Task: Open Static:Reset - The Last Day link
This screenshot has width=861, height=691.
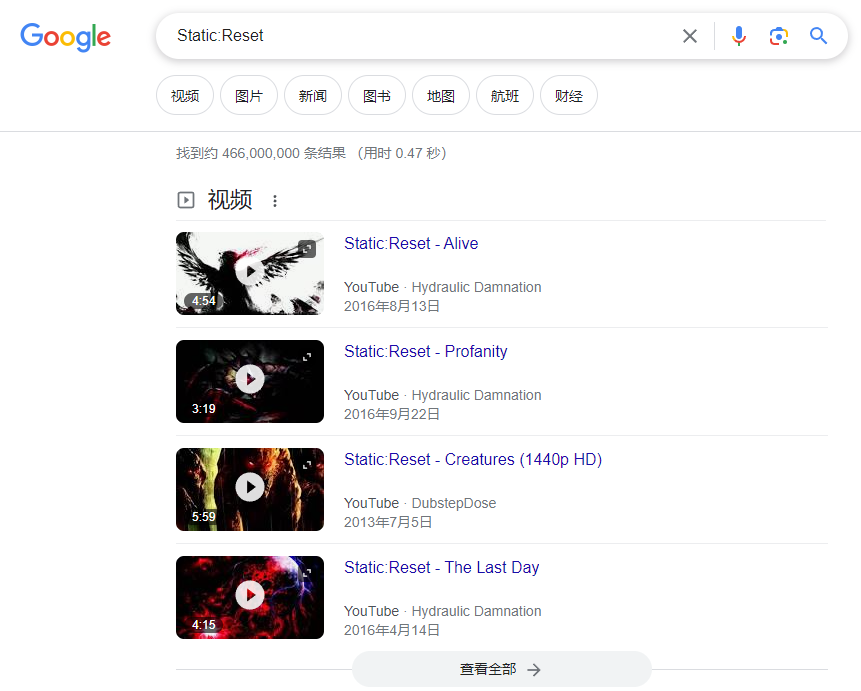Action: 441,567
